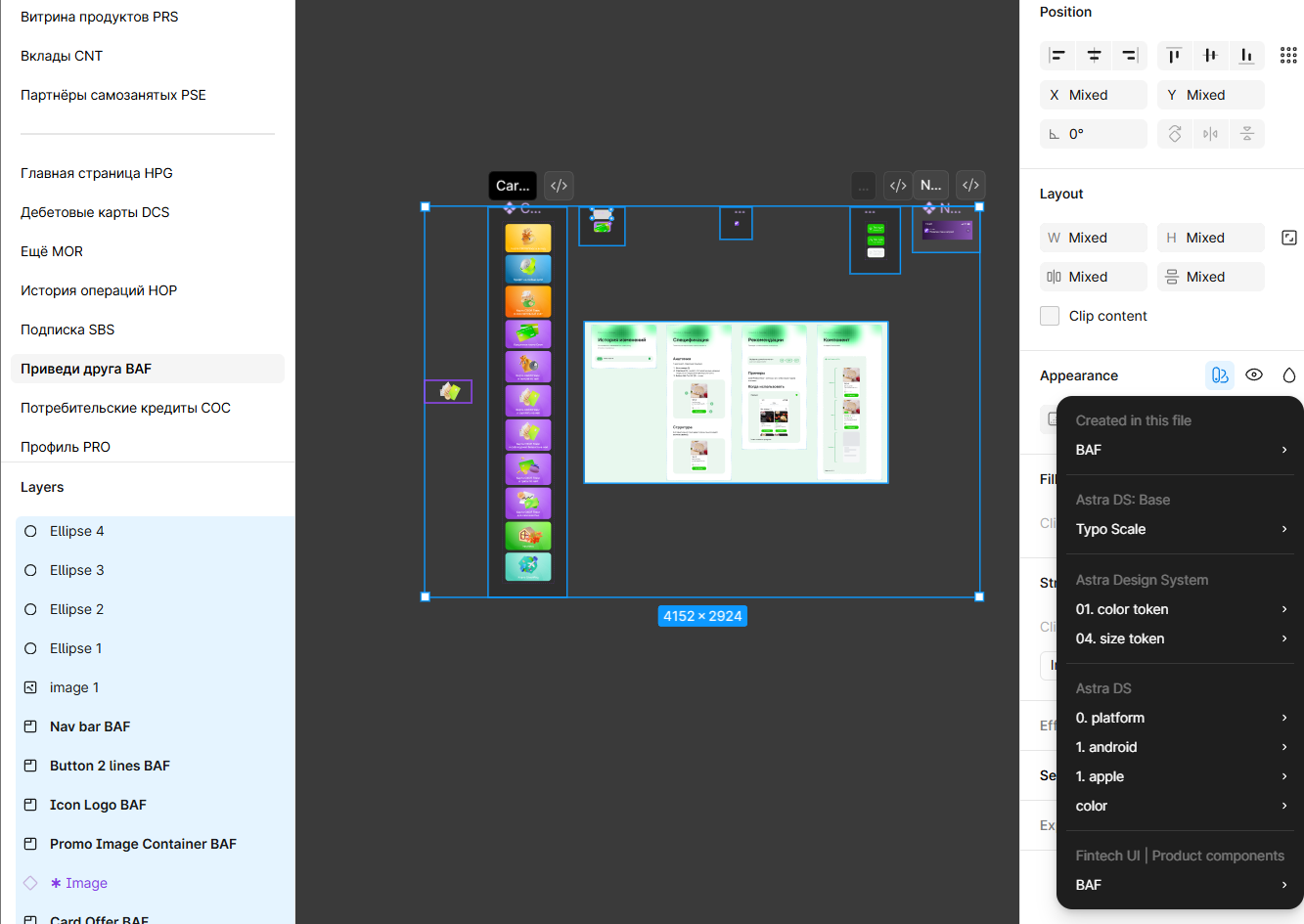Click the variable modes icon in Appearance
This screenshot has height=924, width=1304.
[x=1219, y=375]
